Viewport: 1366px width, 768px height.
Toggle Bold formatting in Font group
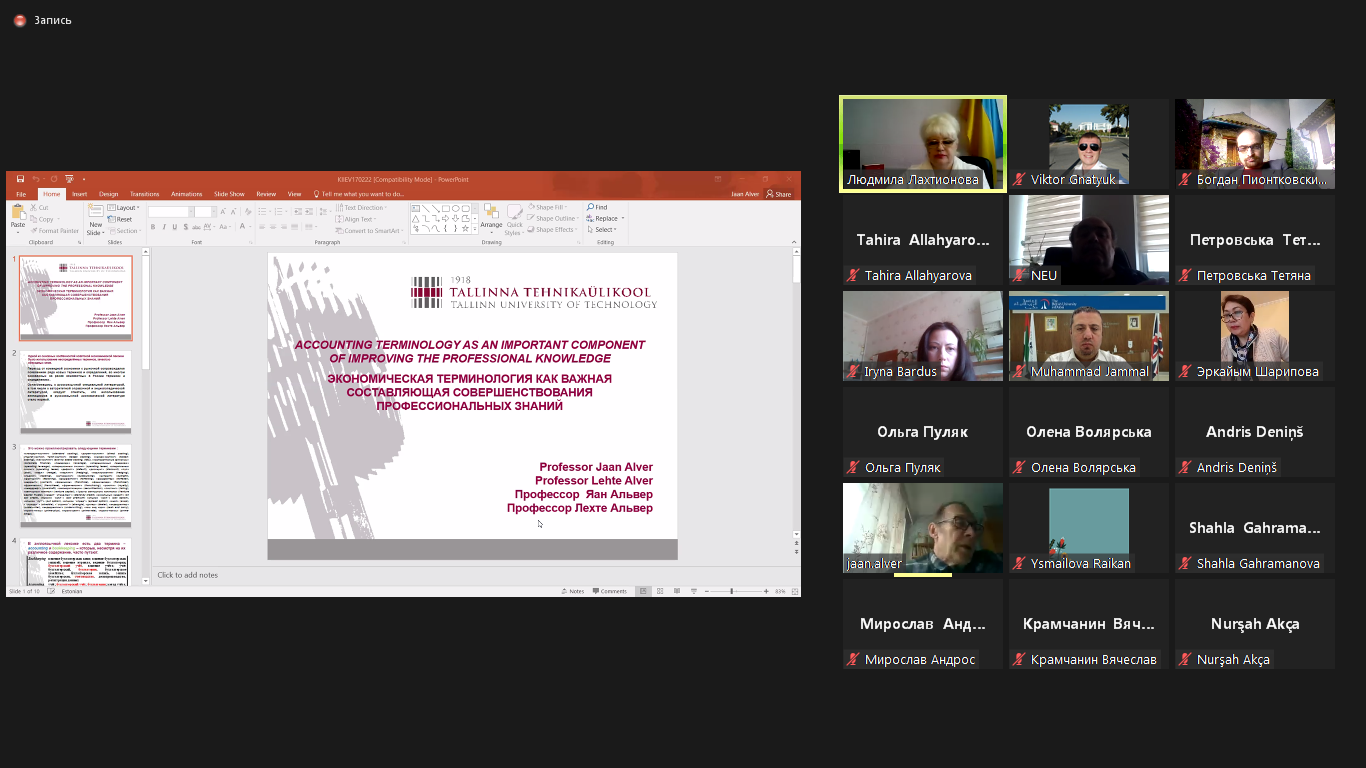coord(153,227)
